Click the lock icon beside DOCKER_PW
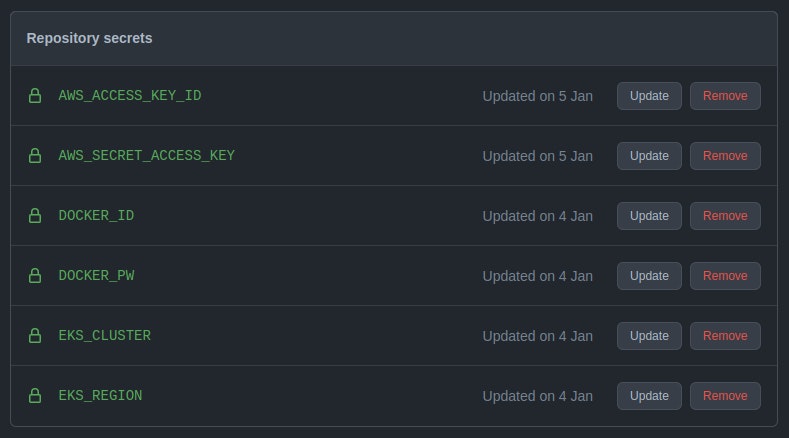 pos(35,276)
